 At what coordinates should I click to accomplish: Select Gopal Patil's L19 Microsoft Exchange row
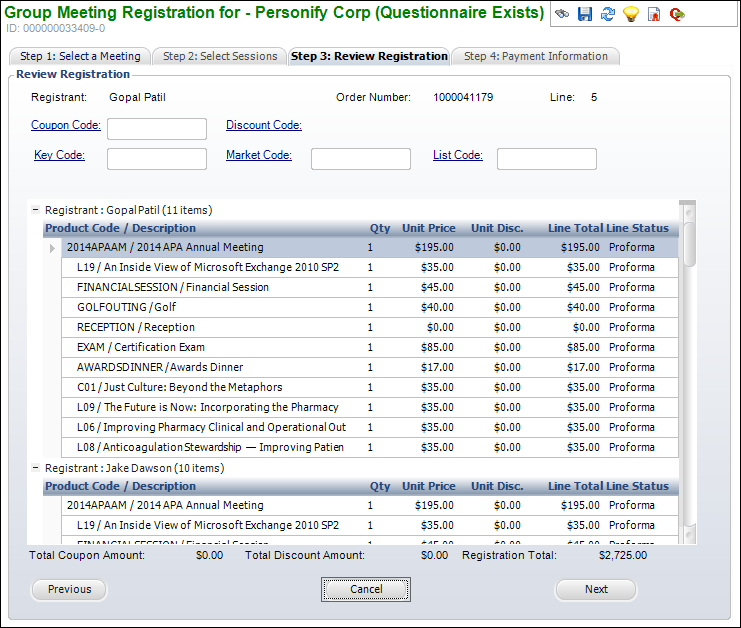pyautogui.click(x=370, y=267)
